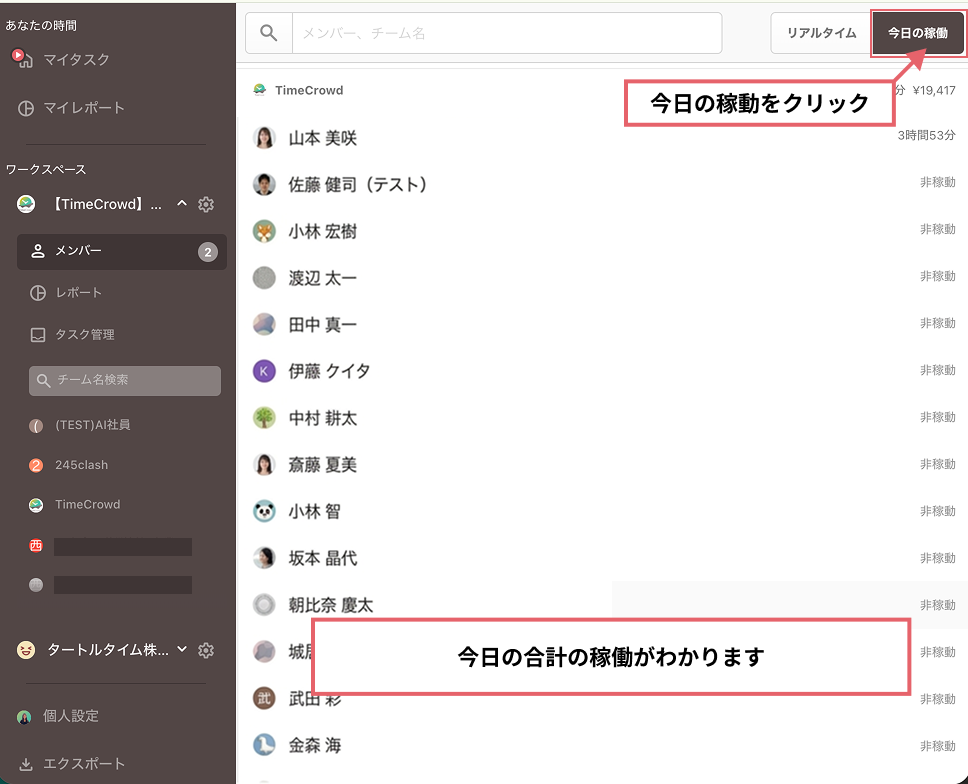Collapse the 【TimeCrowd】 workspace chevron
This screenshot has width=968, height=784.
(182, 204)
